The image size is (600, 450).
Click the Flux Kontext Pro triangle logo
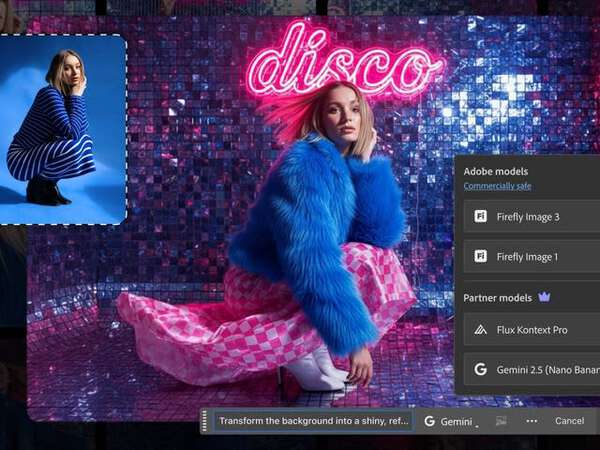tap(481, 329)
